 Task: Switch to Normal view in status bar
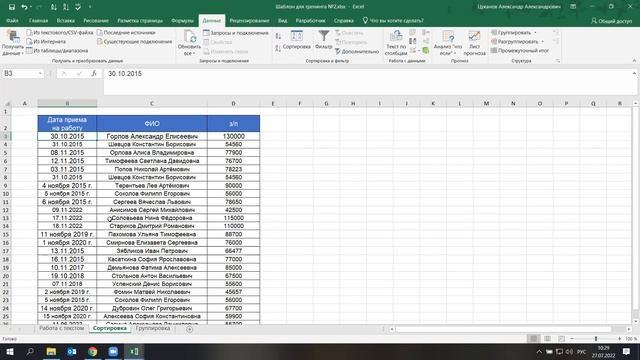[x=533, y=339]
